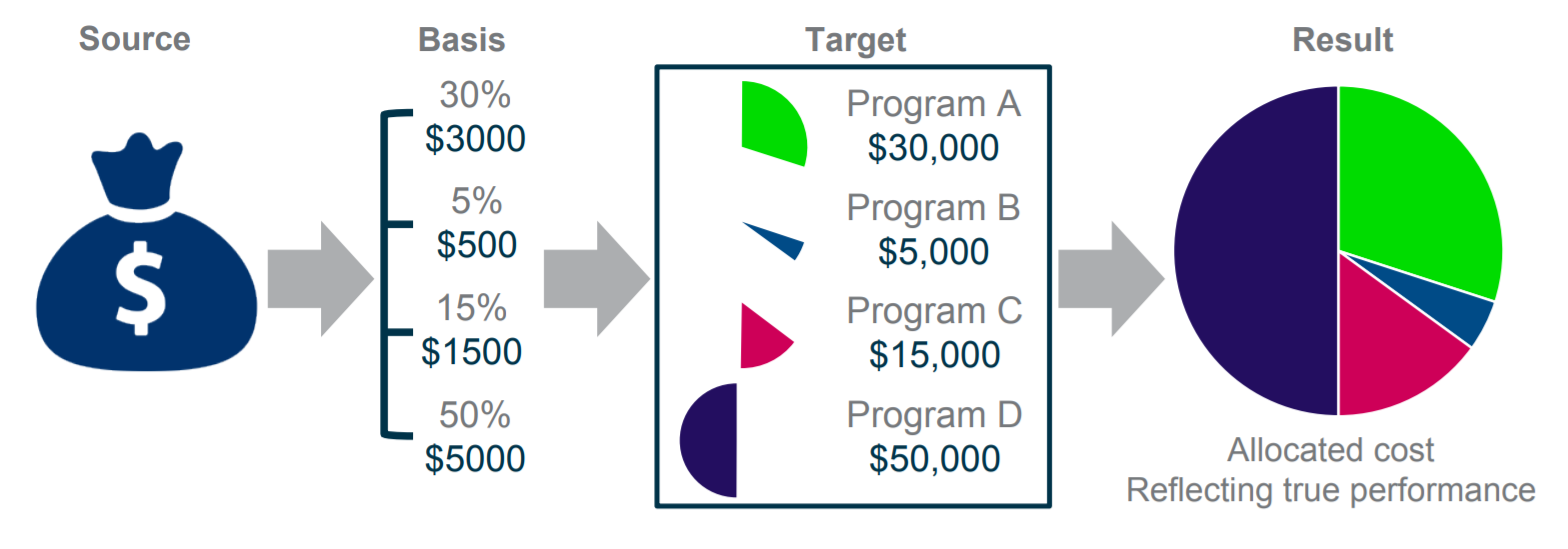Click the purple half of the result pie
Viewport: 1568px width, 549px height.
coord(1256,251)
